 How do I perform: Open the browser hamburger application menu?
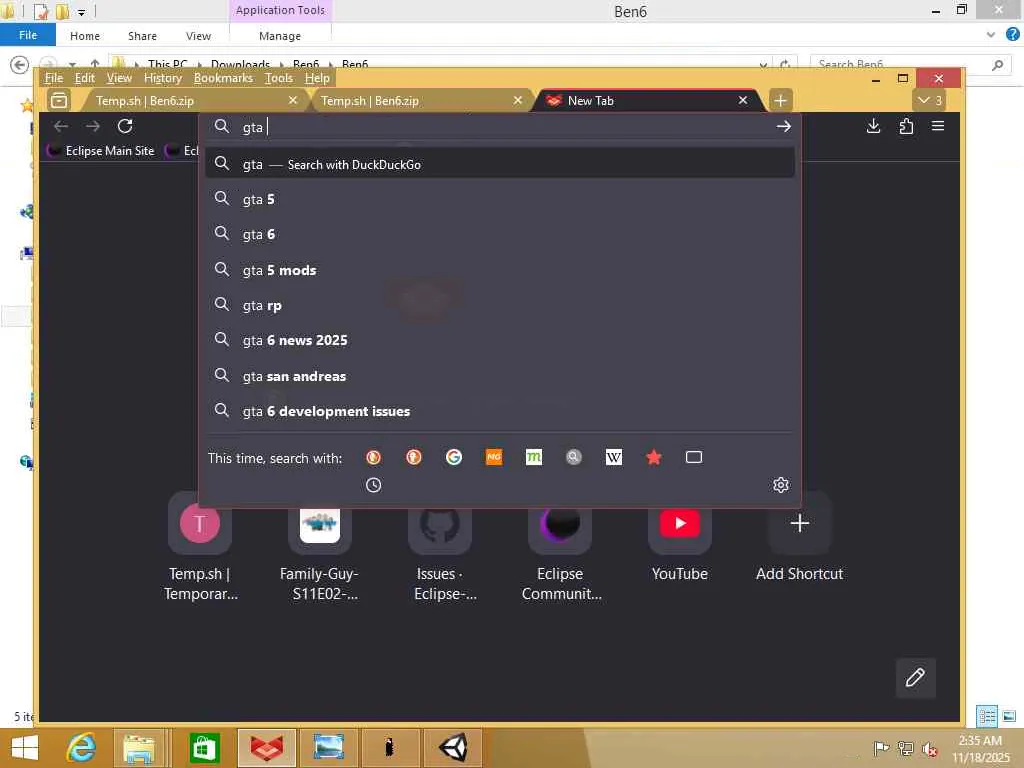938,126
